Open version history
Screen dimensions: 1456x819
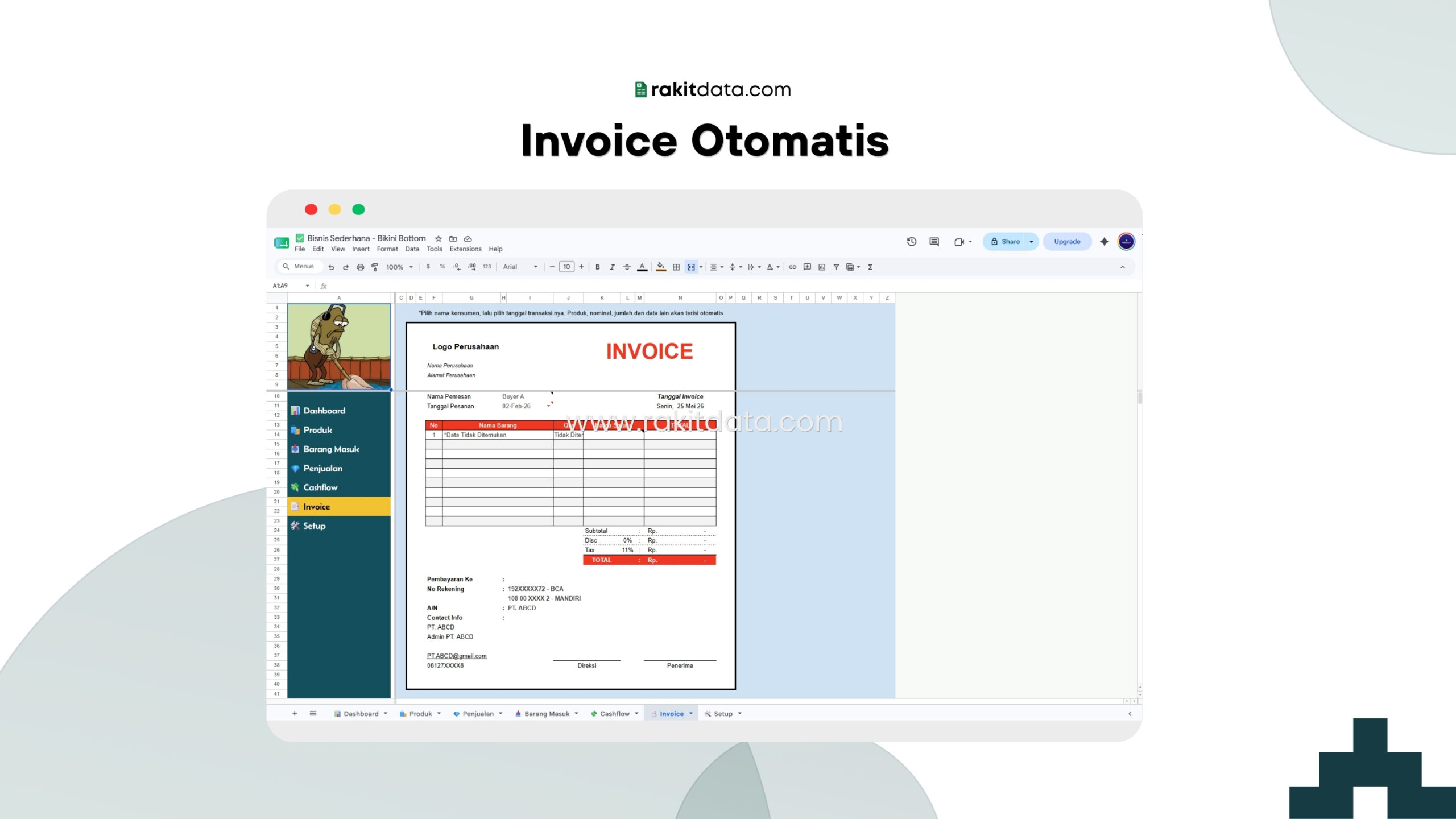pos(912,242)
